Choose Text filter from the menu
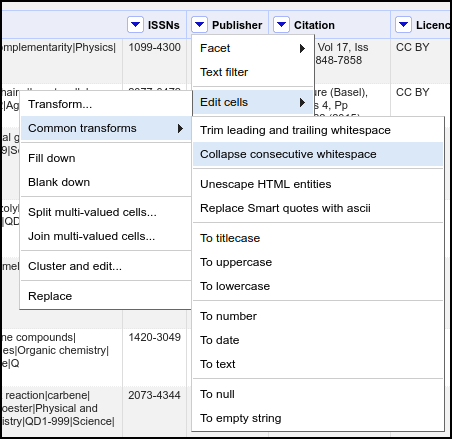 (x=253, y=72)
